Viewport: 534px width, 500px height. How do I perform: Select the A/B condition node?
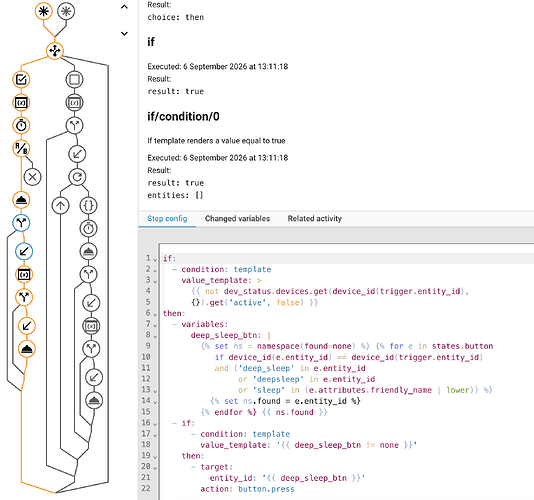21,149
